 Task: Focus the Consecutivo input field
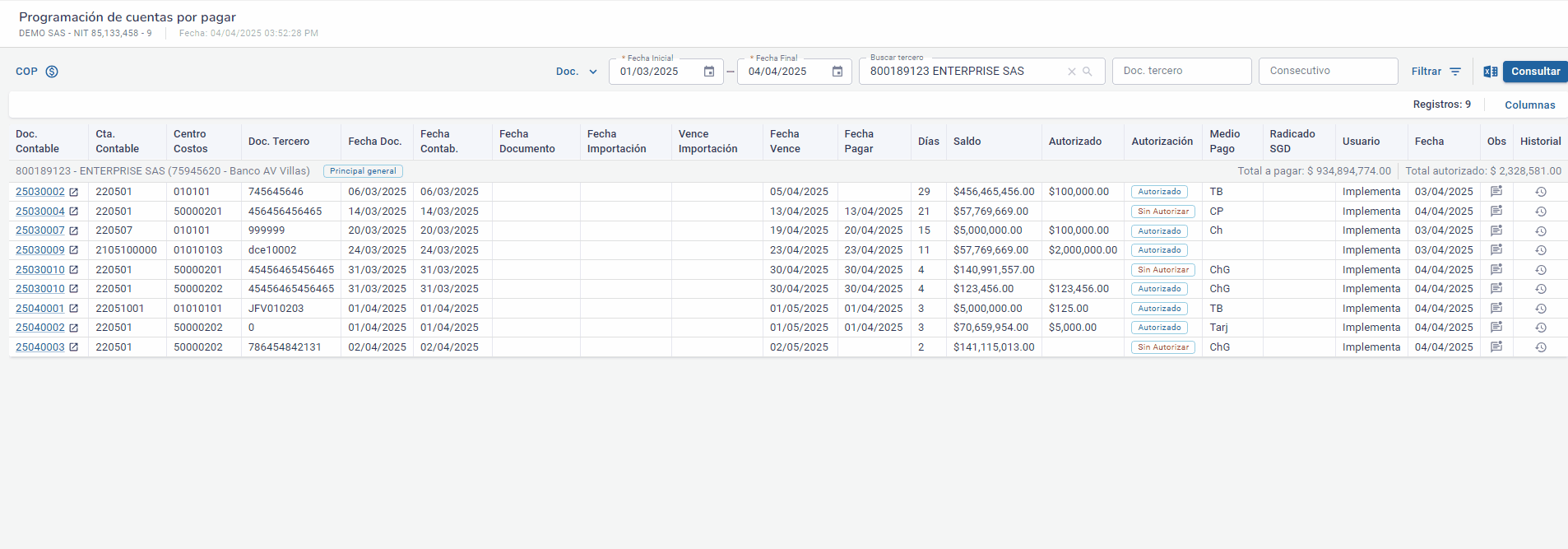pos(1328,71)
